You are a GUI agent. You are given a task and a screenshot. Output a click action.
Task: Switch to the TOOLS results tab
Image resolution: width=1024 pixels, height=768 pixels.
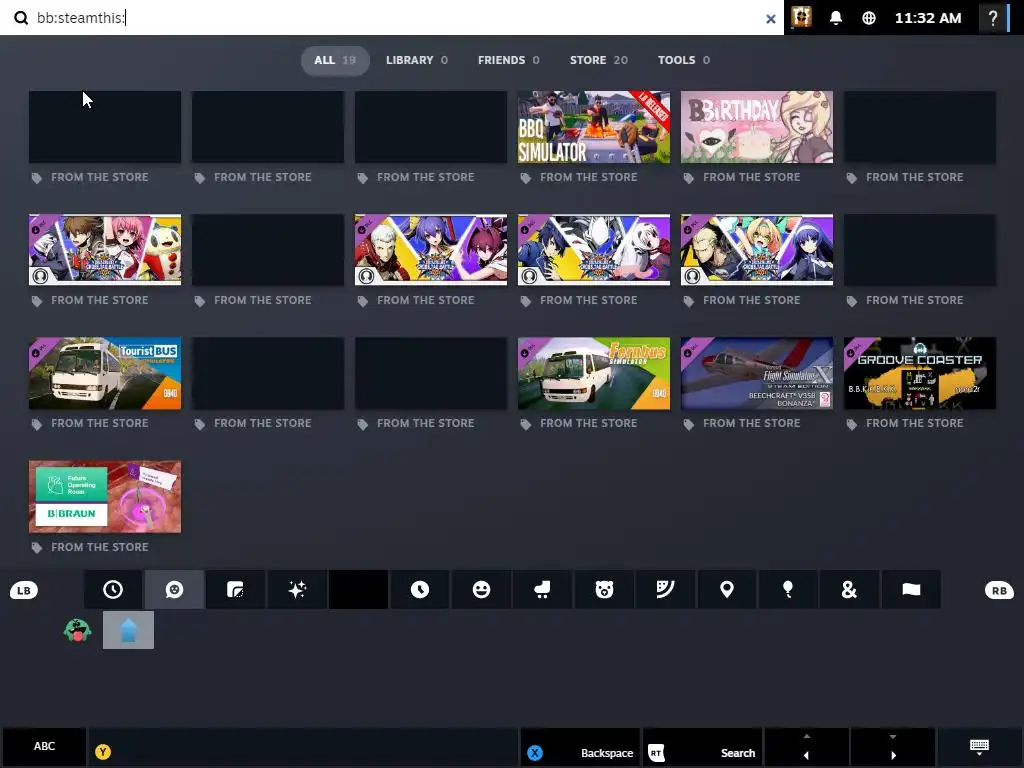[684, 60]
